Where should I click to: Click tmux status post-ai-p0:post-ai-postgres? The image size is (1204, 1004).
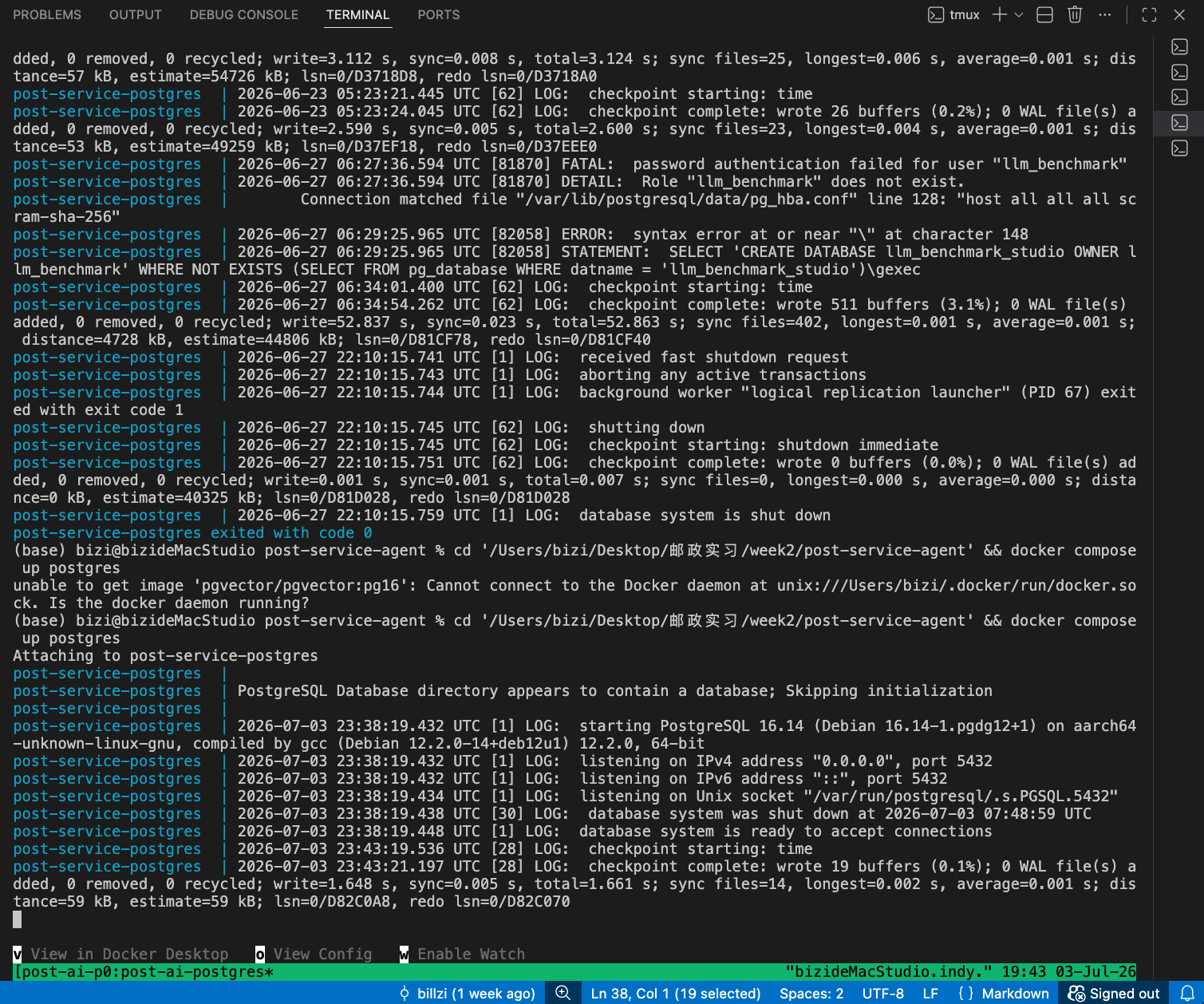144,971
